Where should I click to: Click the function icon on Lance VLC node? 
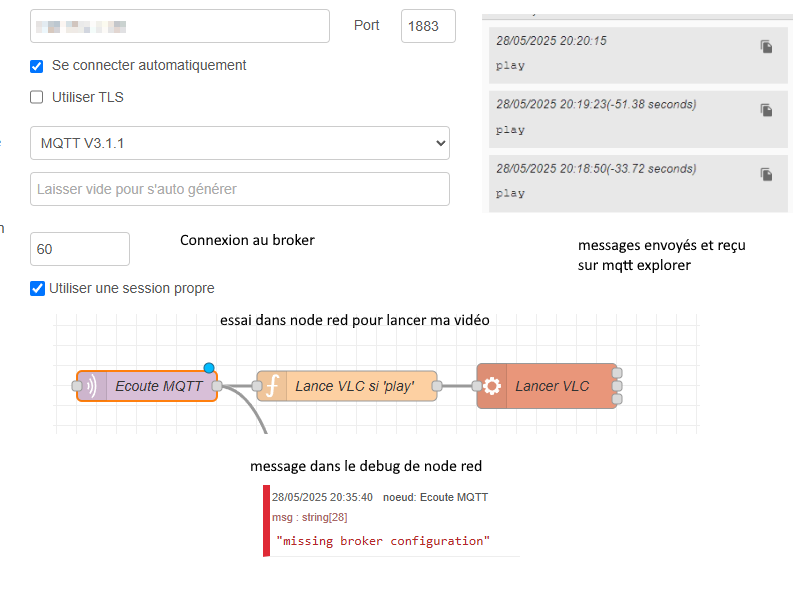271,386
